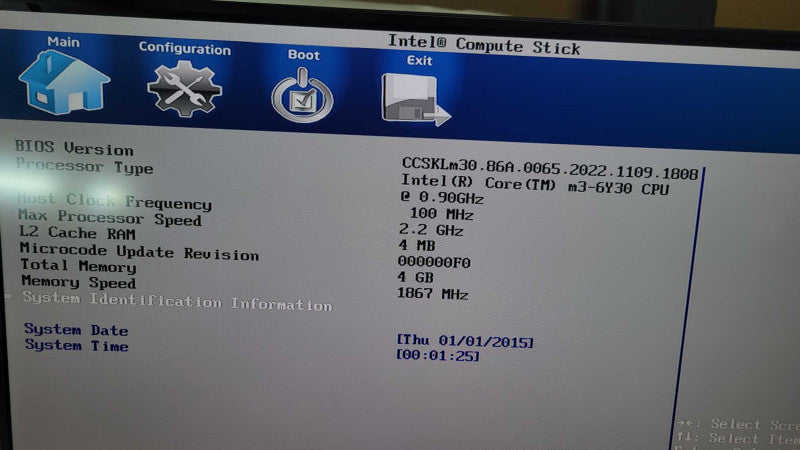Screen dimensions: 800x450
Task: Click the Microcode Update Revision label
Action: [139, 252]
